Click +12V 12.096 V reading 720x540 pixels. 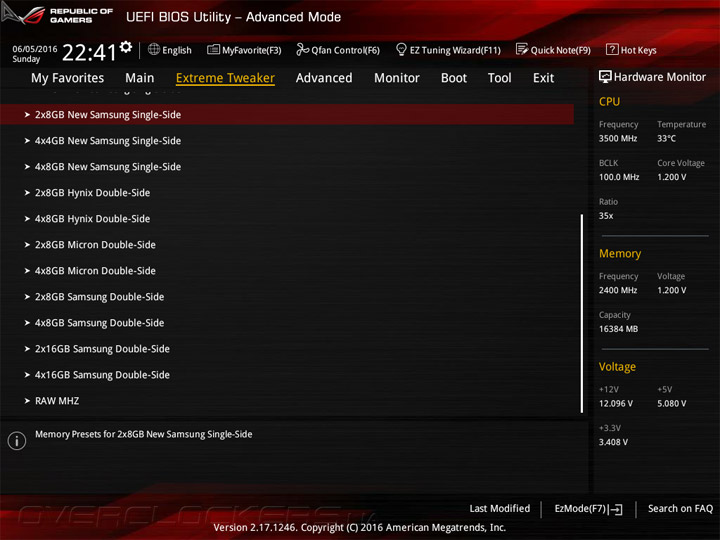(x=615, y=403)
